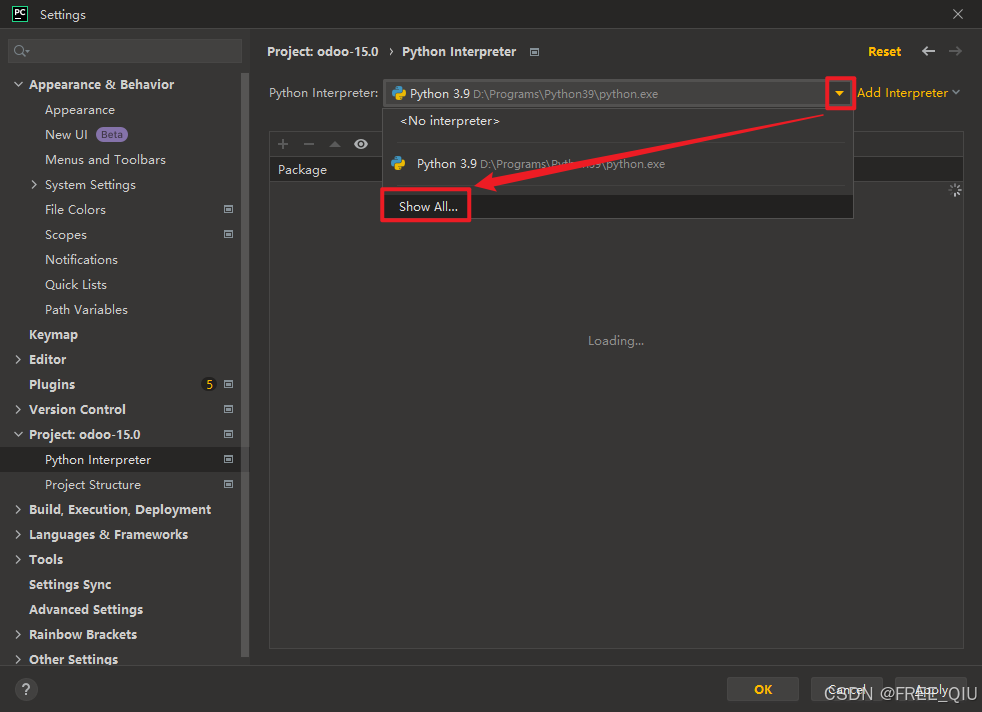Click project-level icon beside Python Interpreter breadcrumb

(x=534, y=52)
